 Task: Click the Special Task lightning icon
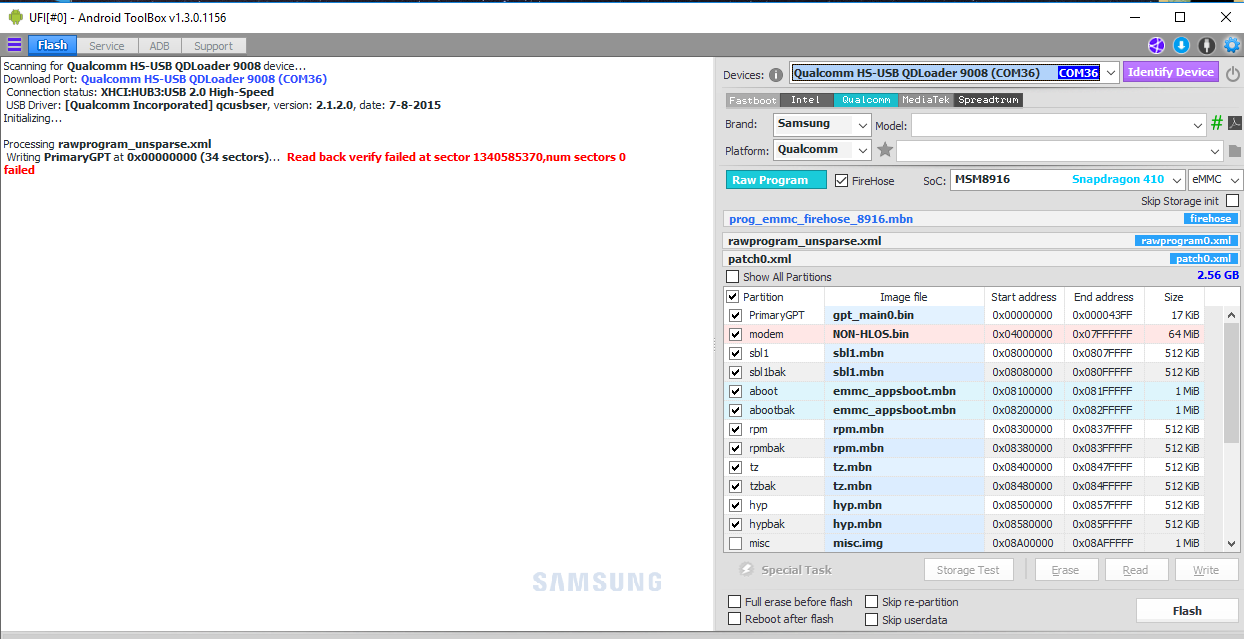pyautogui.click(x=746, y=569)
